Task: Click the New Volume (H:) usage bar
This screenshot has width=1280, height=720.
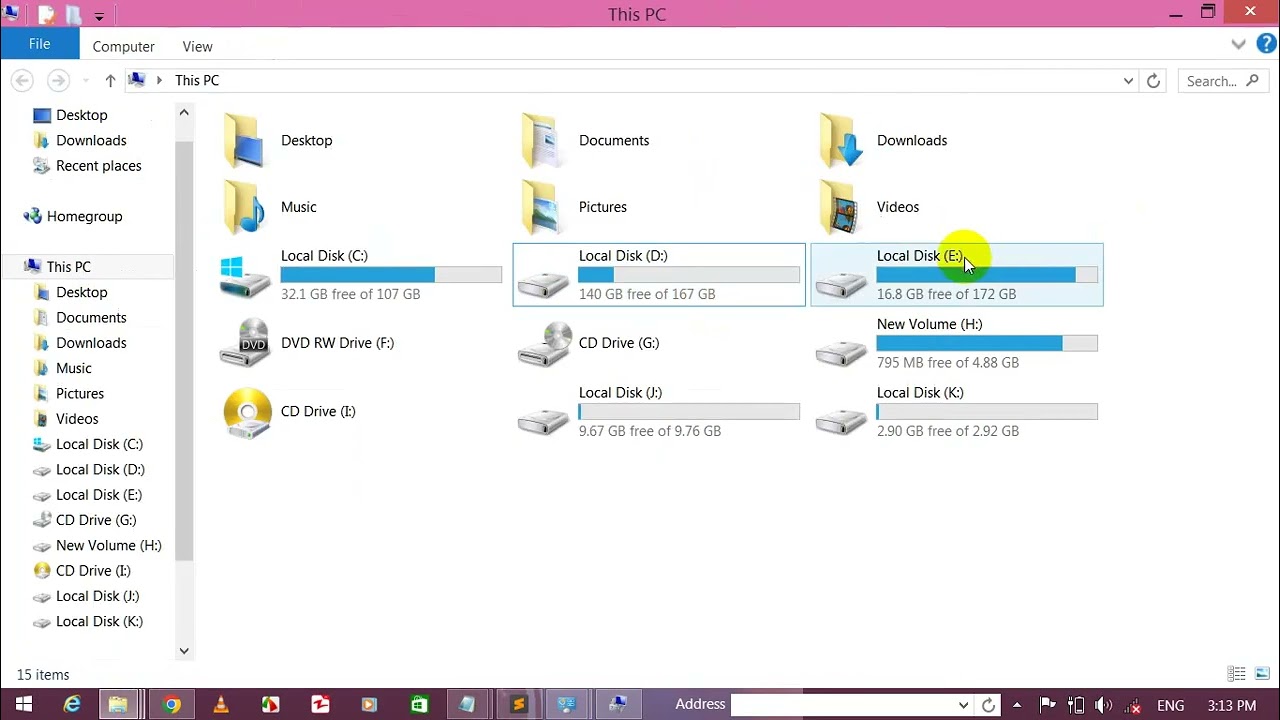Action: point(987,343)
